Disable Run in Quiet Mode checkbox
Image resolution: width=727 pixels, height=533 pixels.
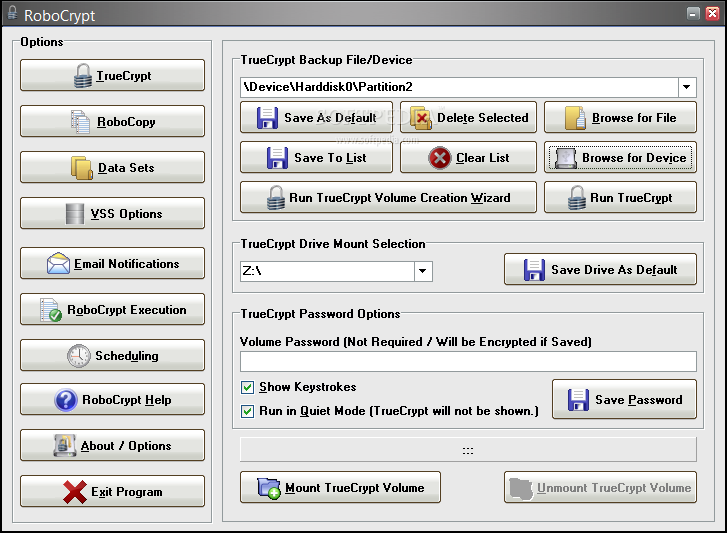click(x=248, y=411)
